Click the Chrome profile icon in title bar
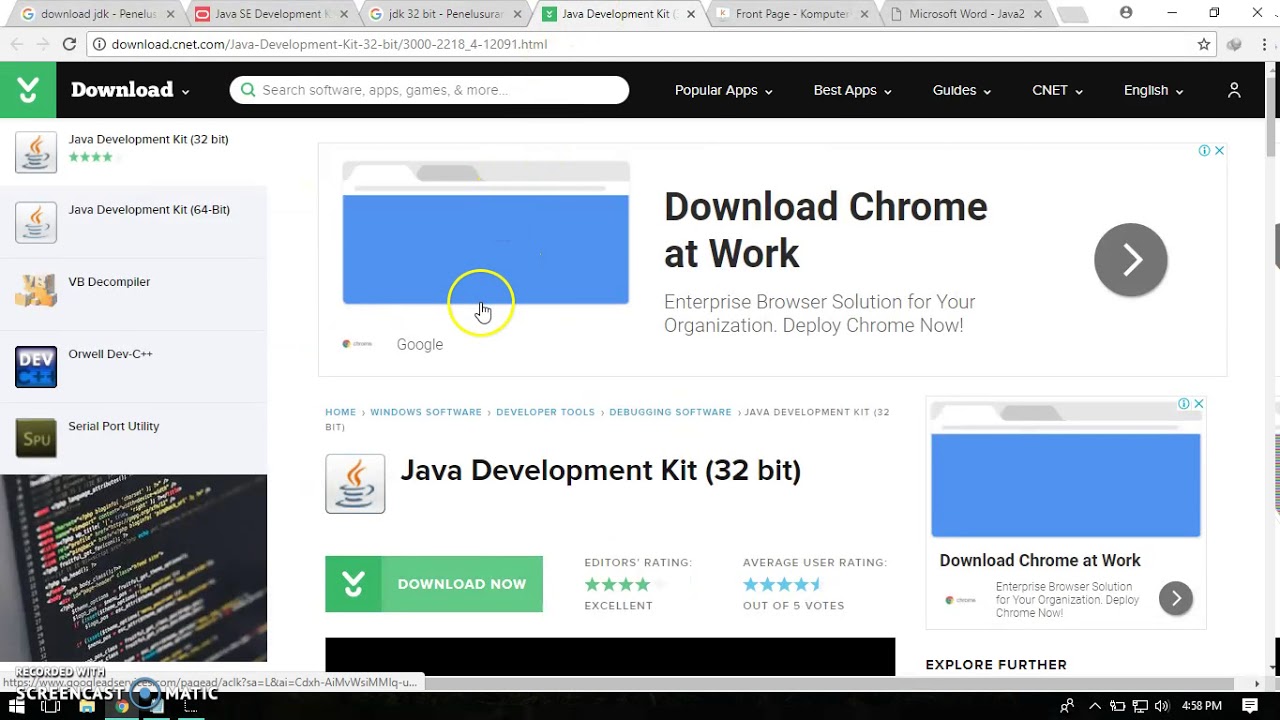This screenshot has height=720, width=1280. click(x=1126, y=13)
